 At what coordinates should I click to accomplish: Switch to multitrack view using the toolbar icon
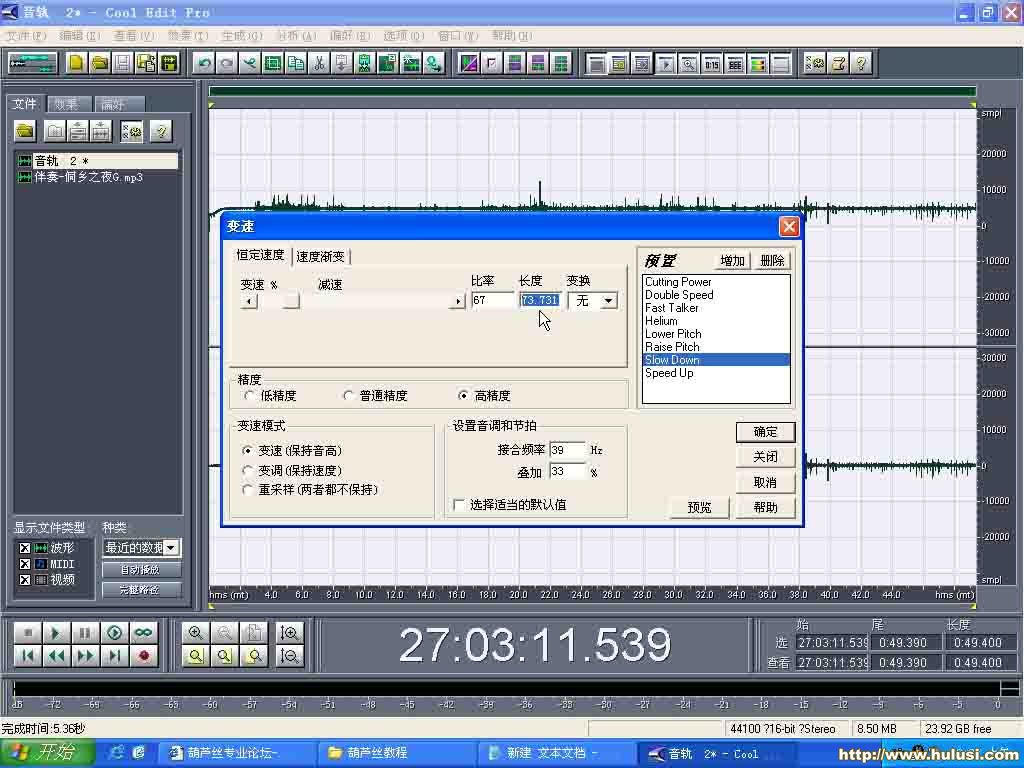(33, 63)
